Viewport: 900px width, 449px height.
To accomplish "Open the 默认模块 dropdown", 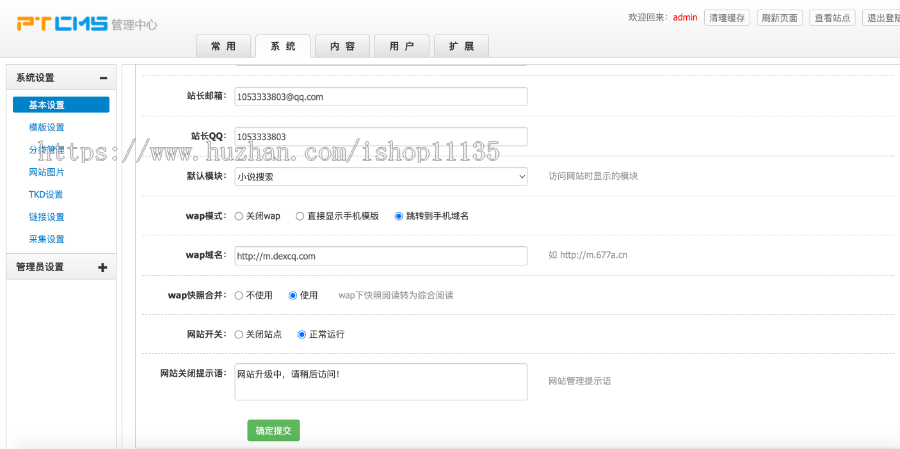I will [x=381, y=176].
